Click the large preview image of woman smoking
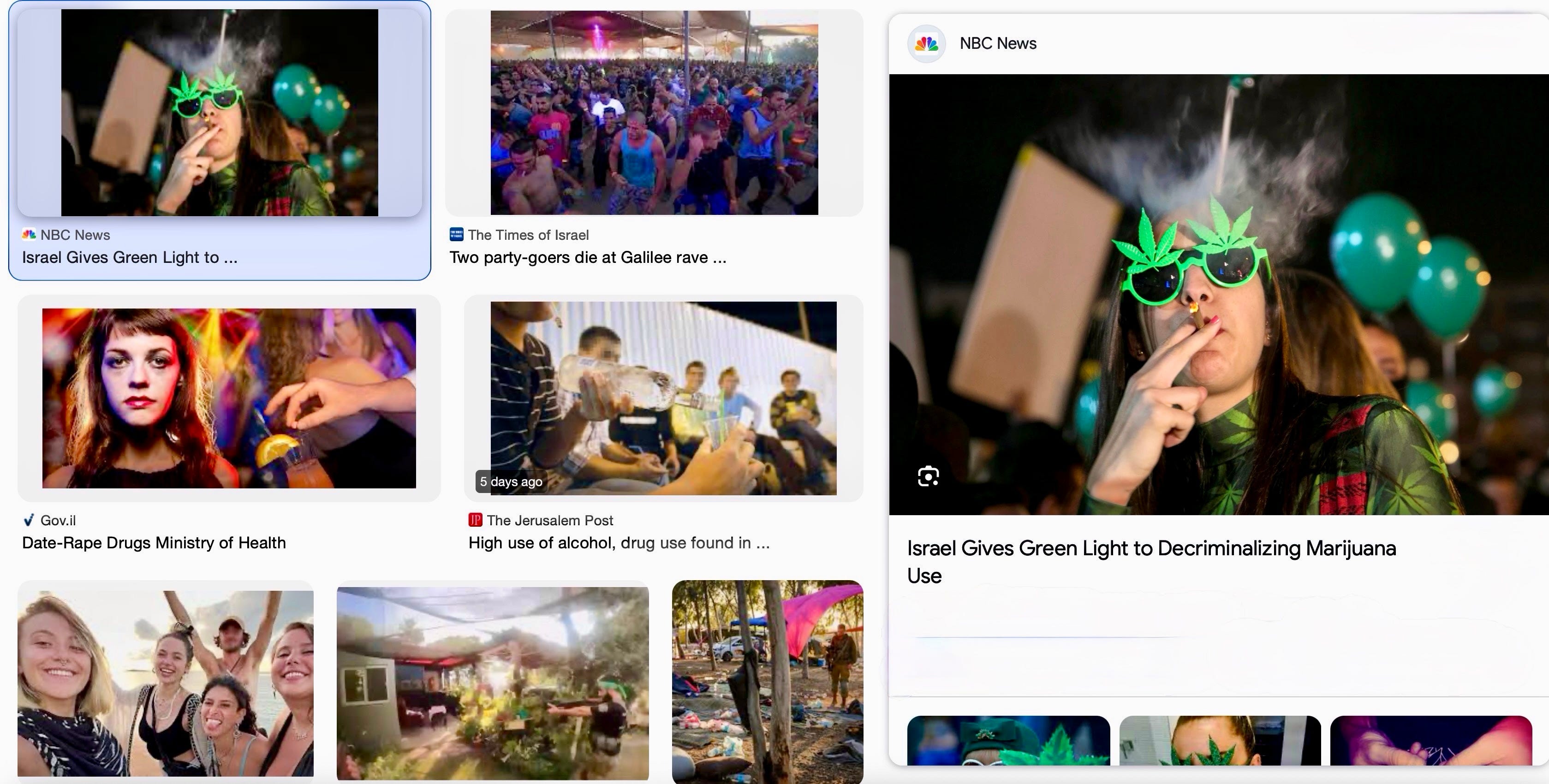 (x=1218, y=294)
